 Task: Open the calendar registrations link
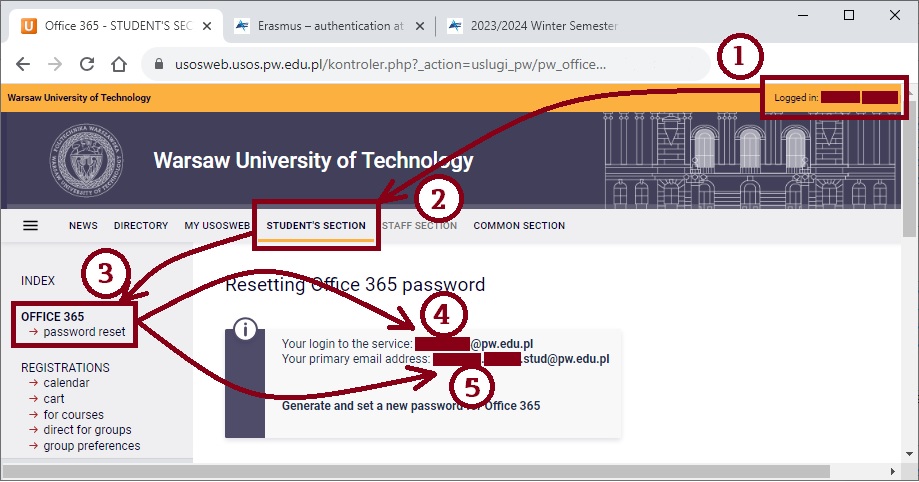click(66, 383)
